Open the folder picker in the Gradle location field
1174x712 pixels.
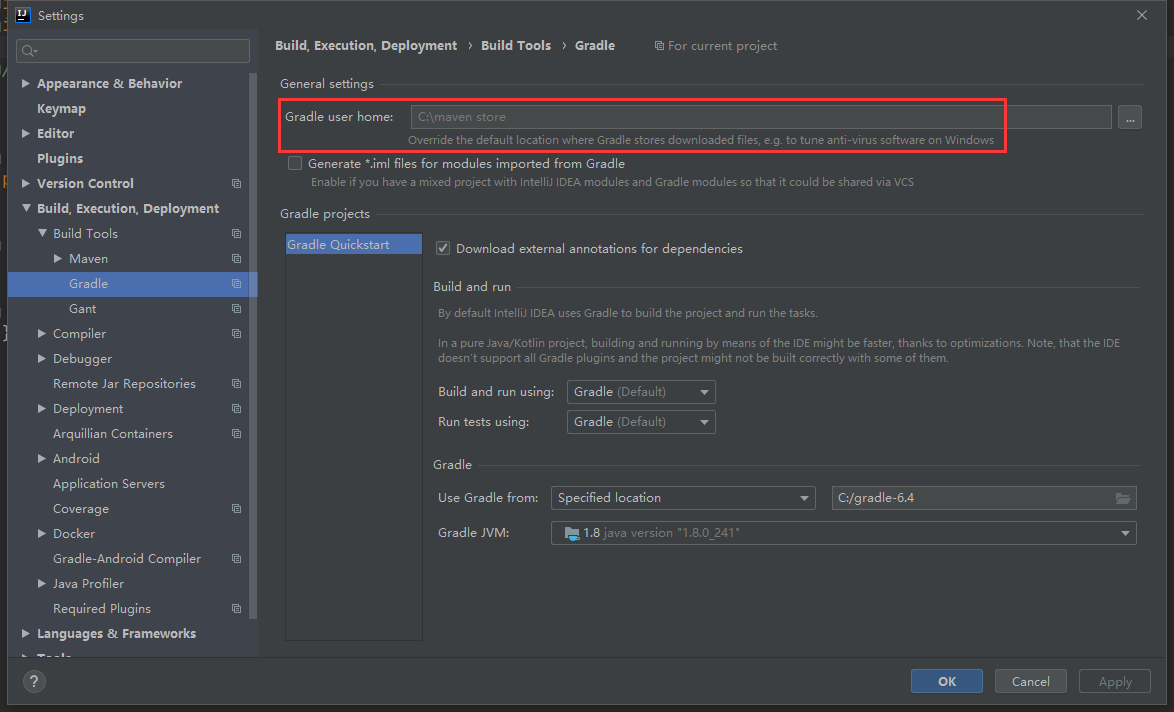point(1125,497)
